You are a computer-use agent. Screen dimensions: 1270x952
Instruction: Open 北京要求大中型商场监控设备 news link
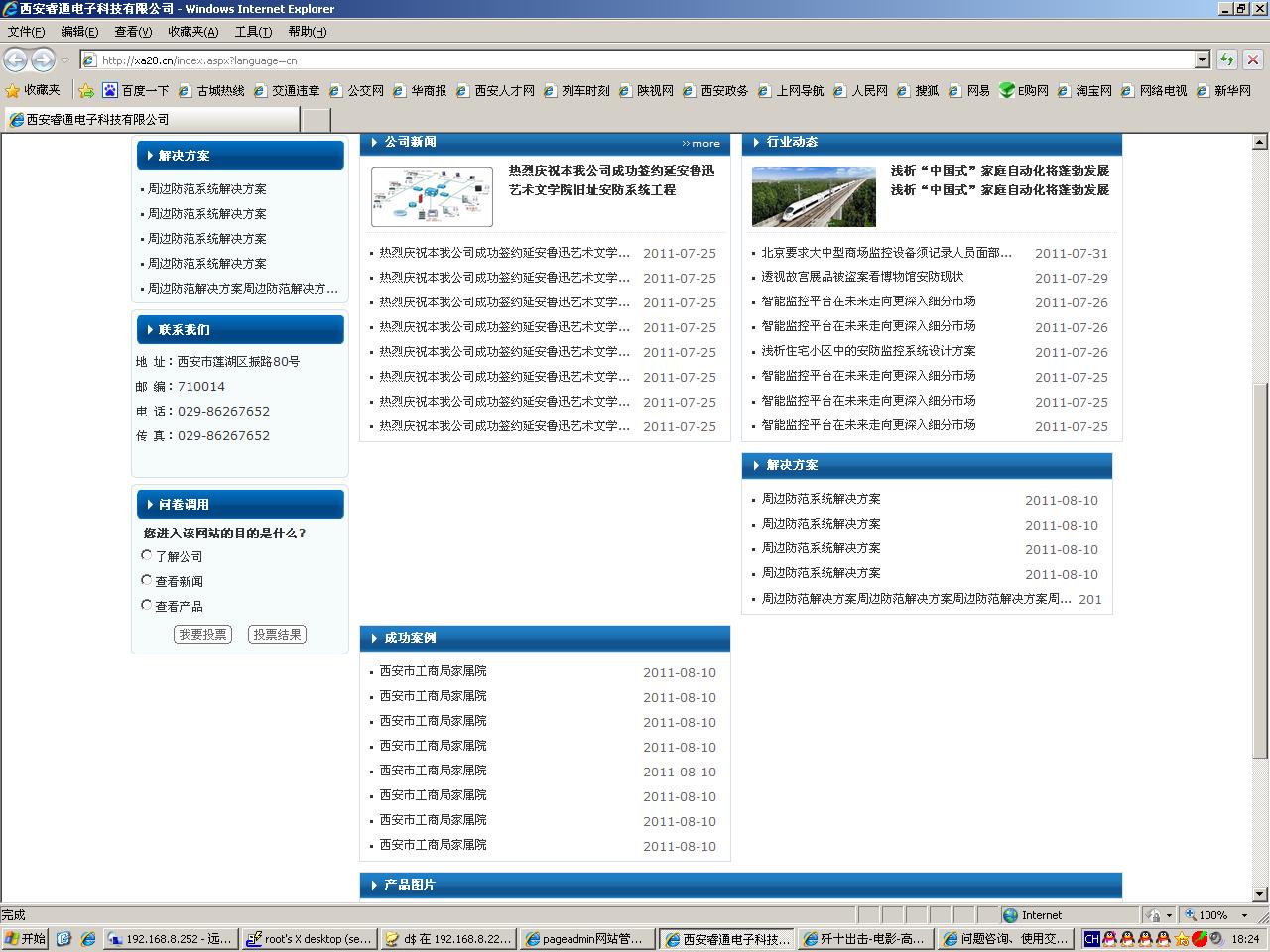point(887,253)
